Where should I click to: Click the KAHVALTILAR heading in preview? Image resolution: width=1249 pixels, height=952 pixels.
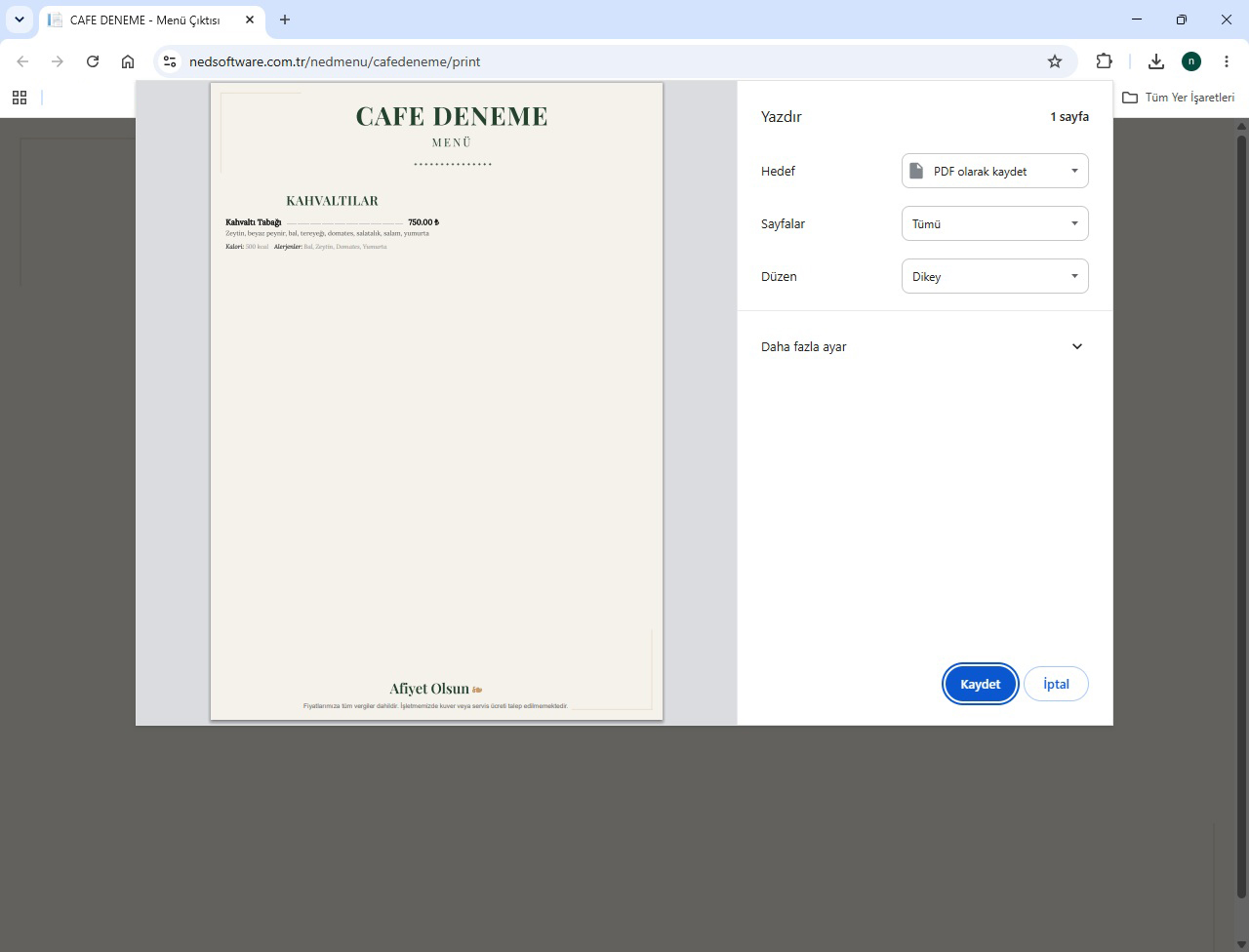pyautogui.click(x=332, y=201)
